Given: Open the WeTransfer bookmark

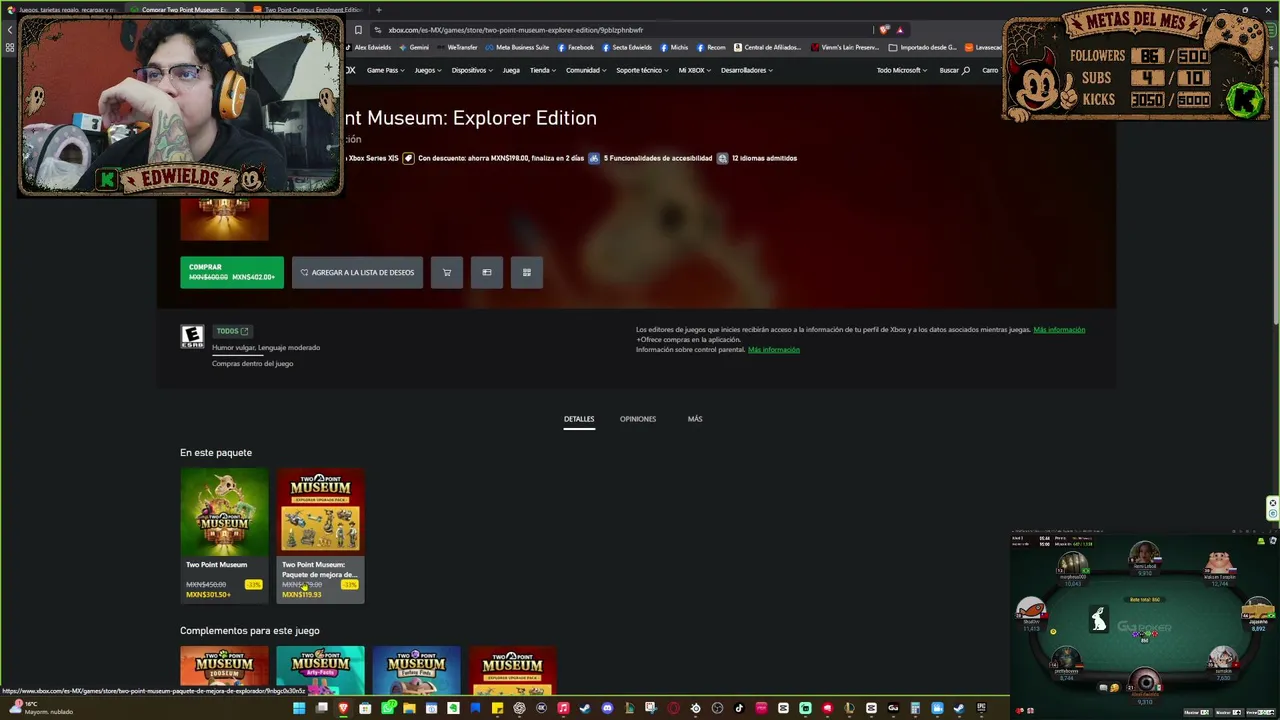Looking at the screenshot, I should point(458,47).
